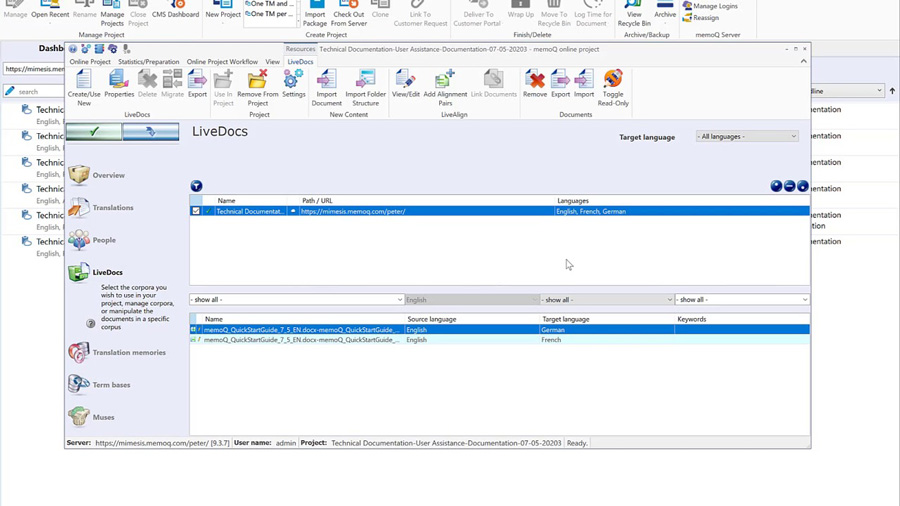The image size is (900, 506).
Task: Select the corpus path https://mimesis.memoq.com/peter/
Action: pos(352,211)
